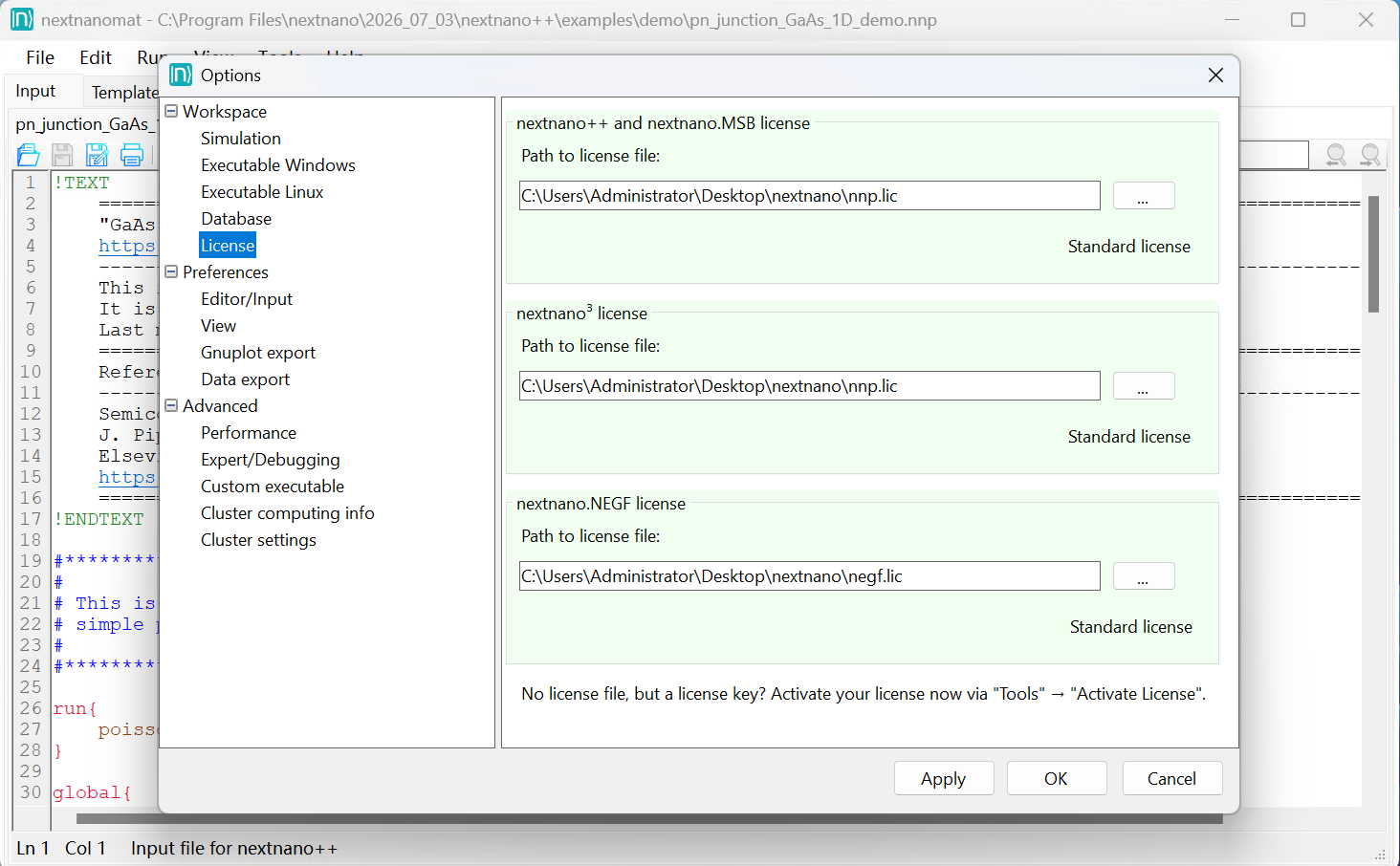Image resolution: width=1400 pixels, height=866 pixels.
Task: Open the File menu
Action: click(40, 57)
